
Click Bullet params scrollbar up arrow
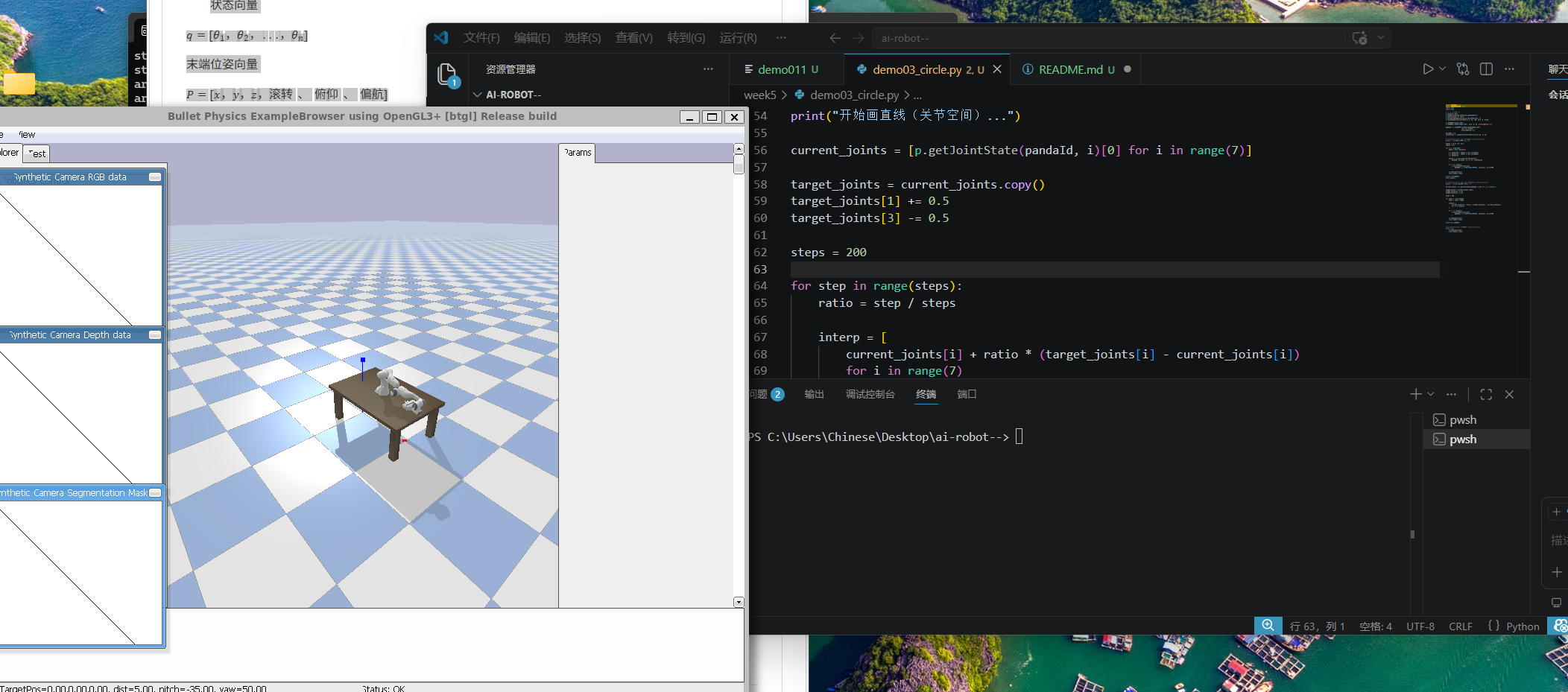[739, 149]
